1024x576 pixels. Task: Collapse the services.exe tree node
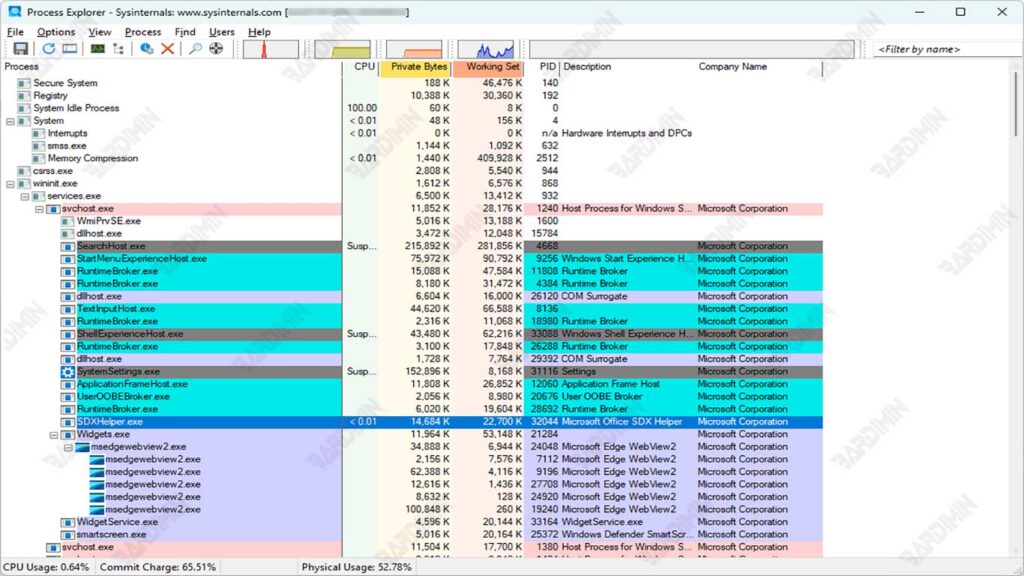click(x=25, y=196)
